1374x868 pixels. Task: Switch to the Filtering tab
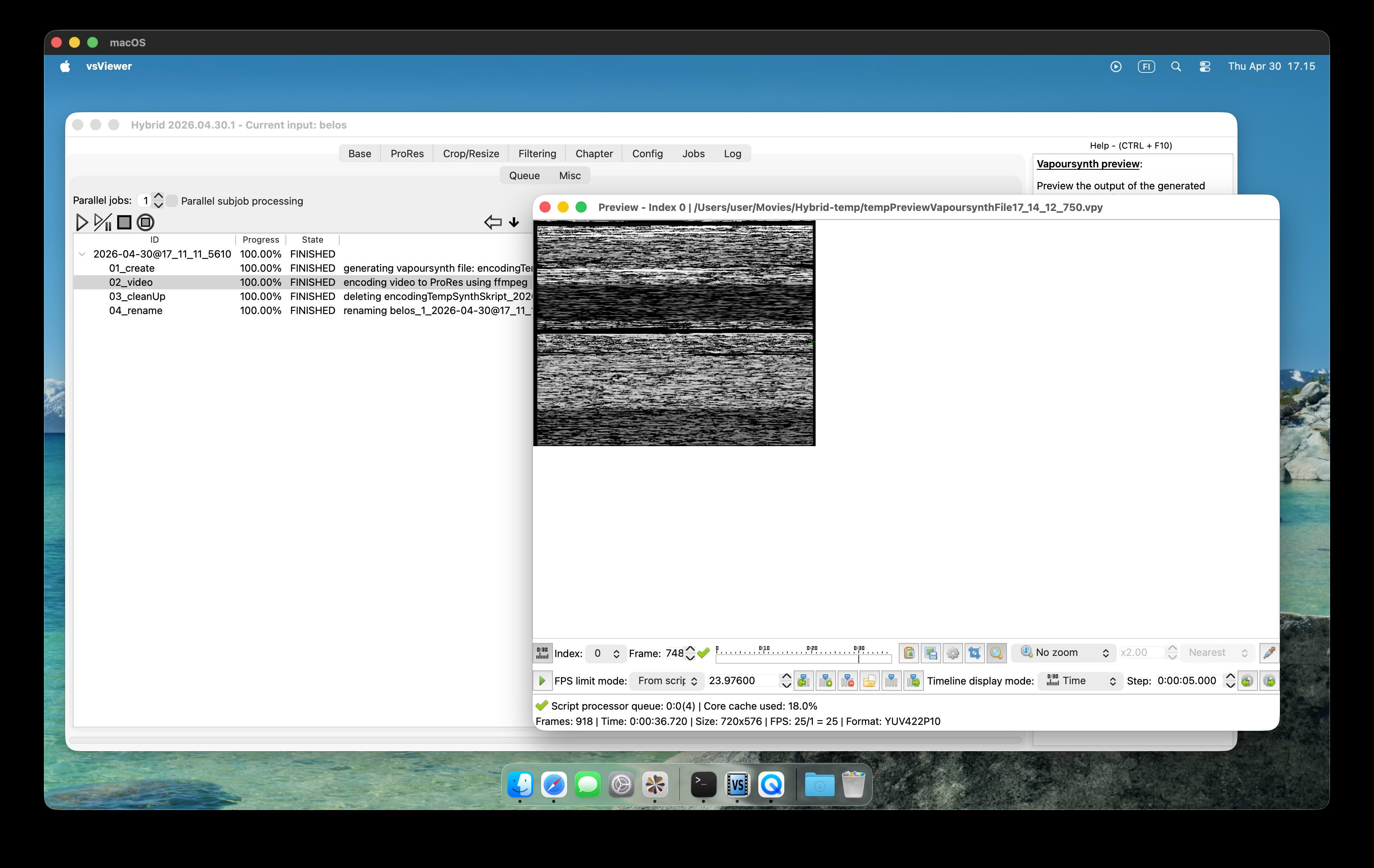coord(536,154)
